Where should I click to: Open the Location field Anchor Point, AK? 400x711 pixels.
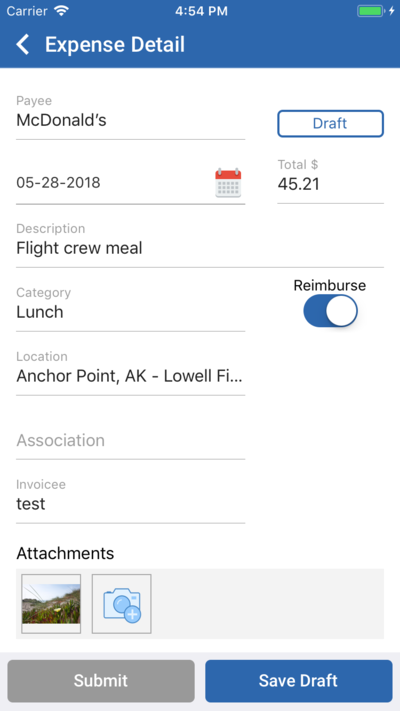tap(131, 369)
